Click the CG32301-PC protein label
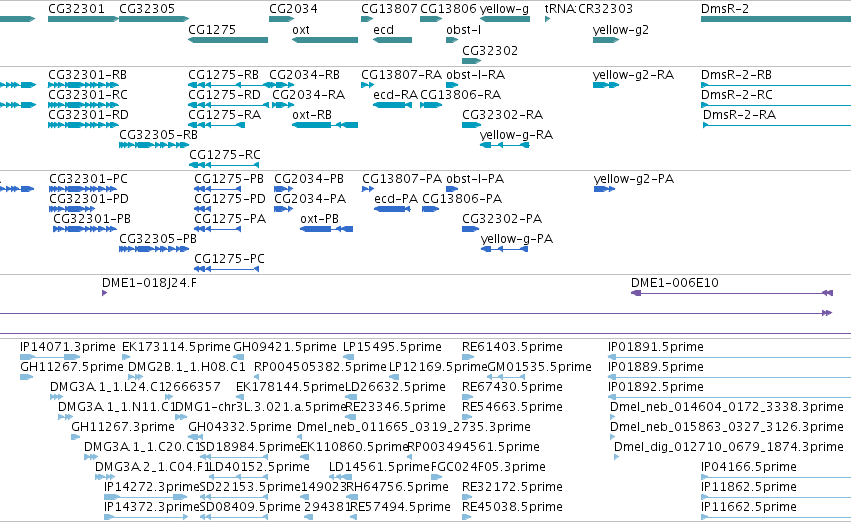The height and width of the screenshot is (522, 851). (x=88, y=179)
